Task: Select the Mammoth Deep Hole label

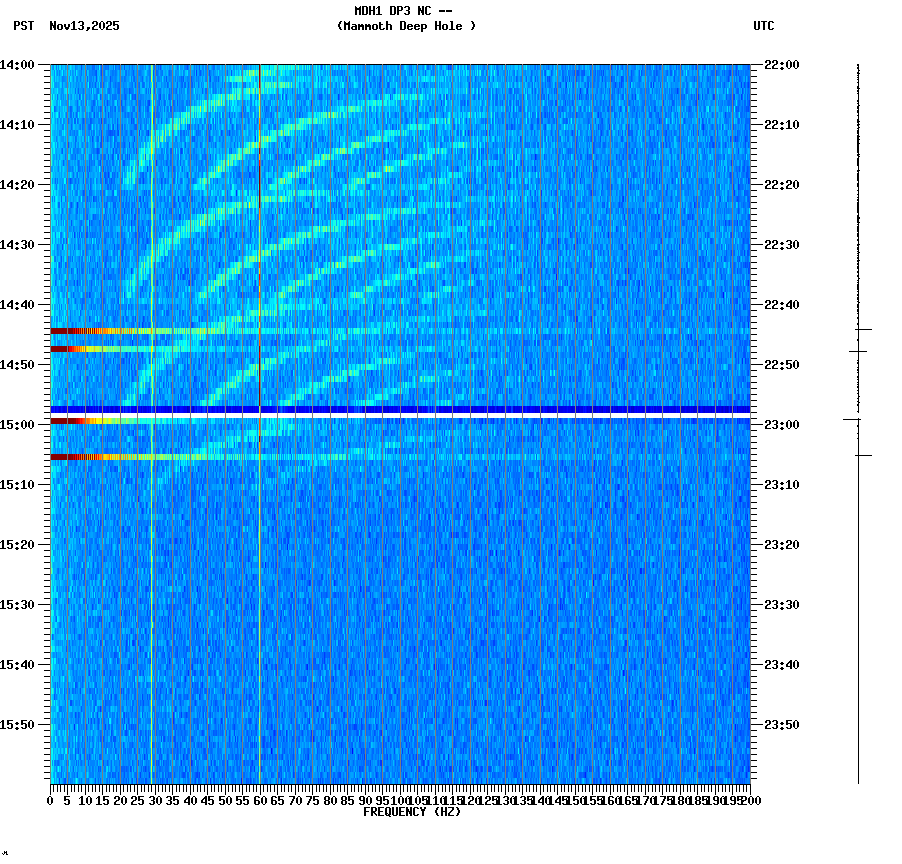Action: (x=406, y=27)
